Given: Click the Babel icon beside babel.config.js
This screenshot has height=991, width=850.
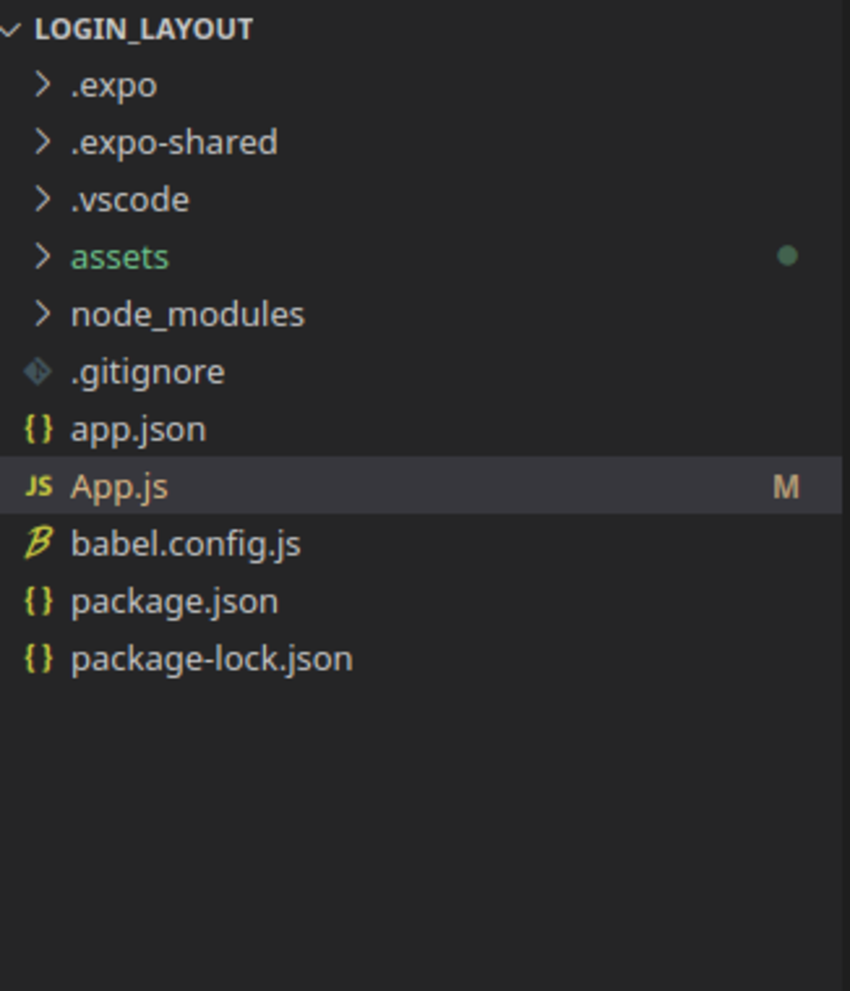Looking at the screenshot, I should coord(38,544).
